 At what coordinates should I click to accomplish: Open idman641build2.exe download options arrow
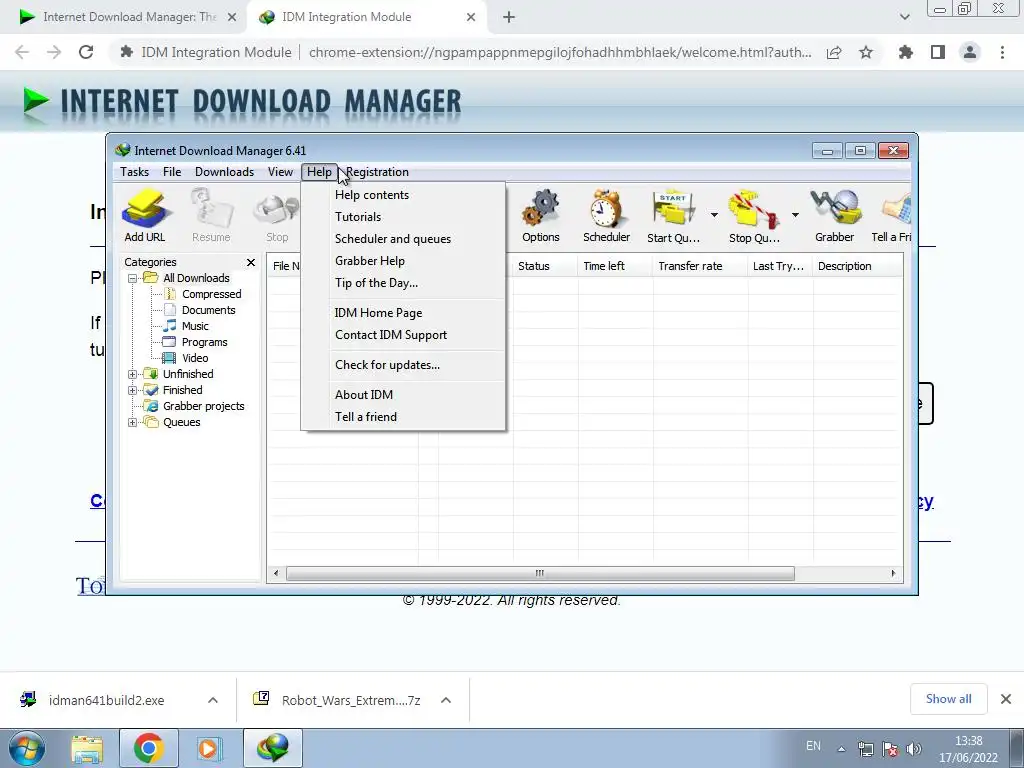213,700
